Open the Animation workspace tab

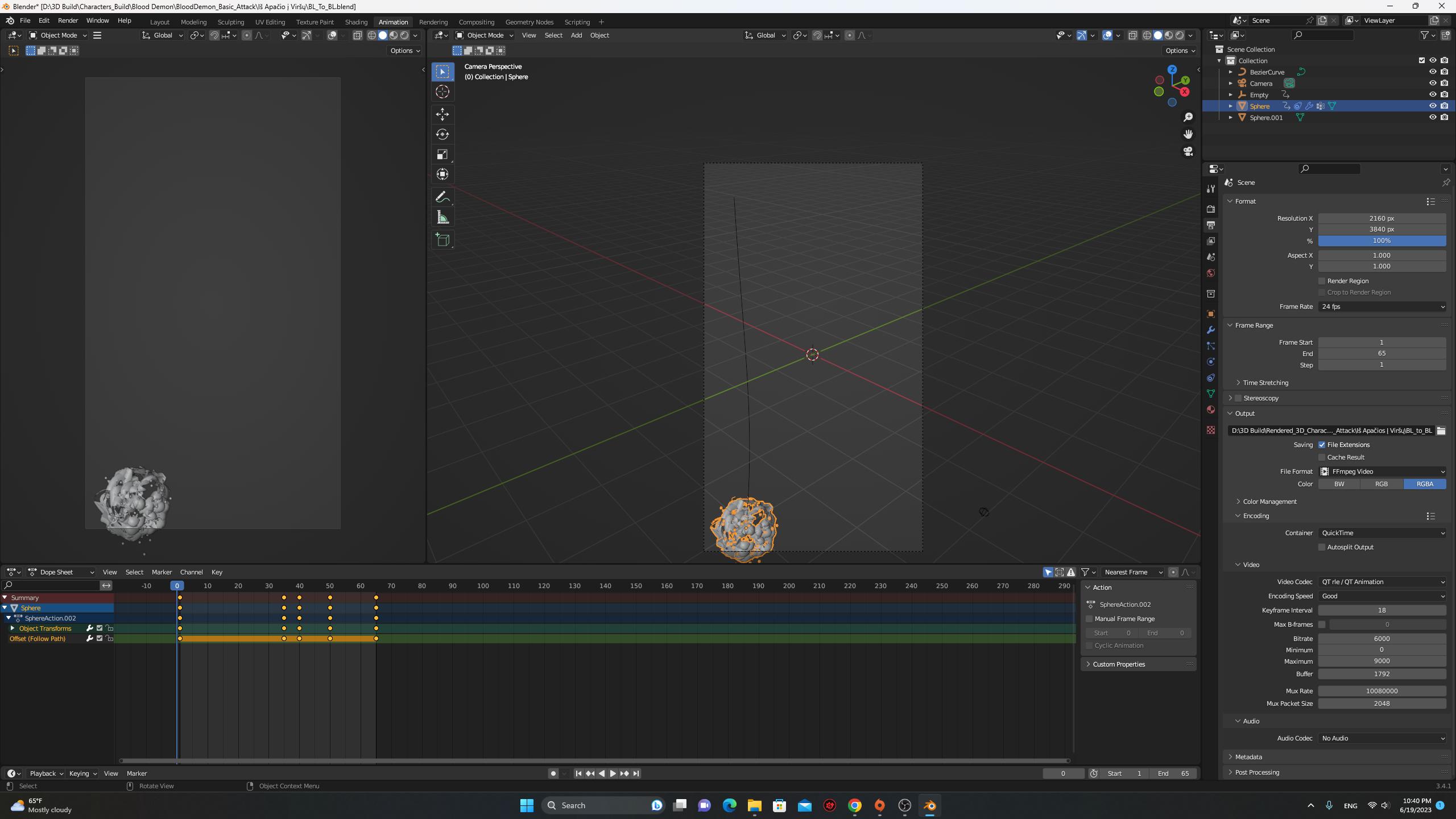coord(393,22)
